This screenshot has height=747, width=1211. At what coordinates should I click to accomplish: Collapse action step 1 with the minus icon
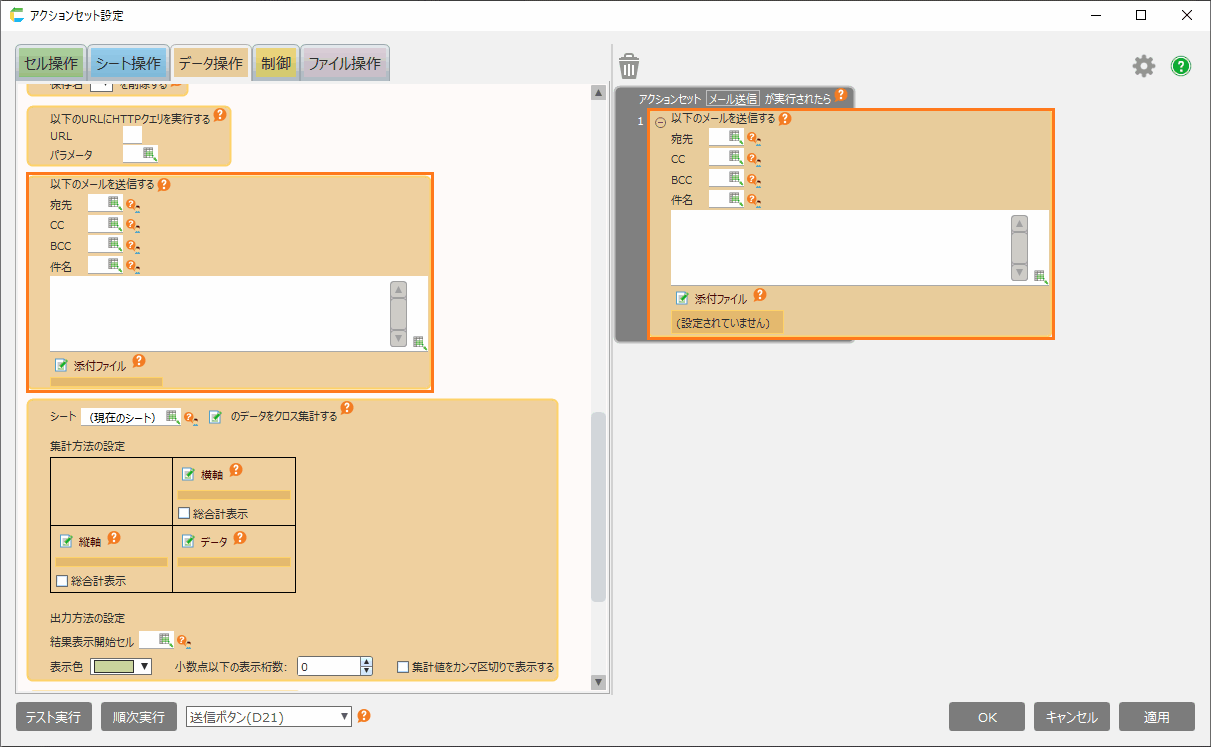pyautogui.click(x=660, y=121)
